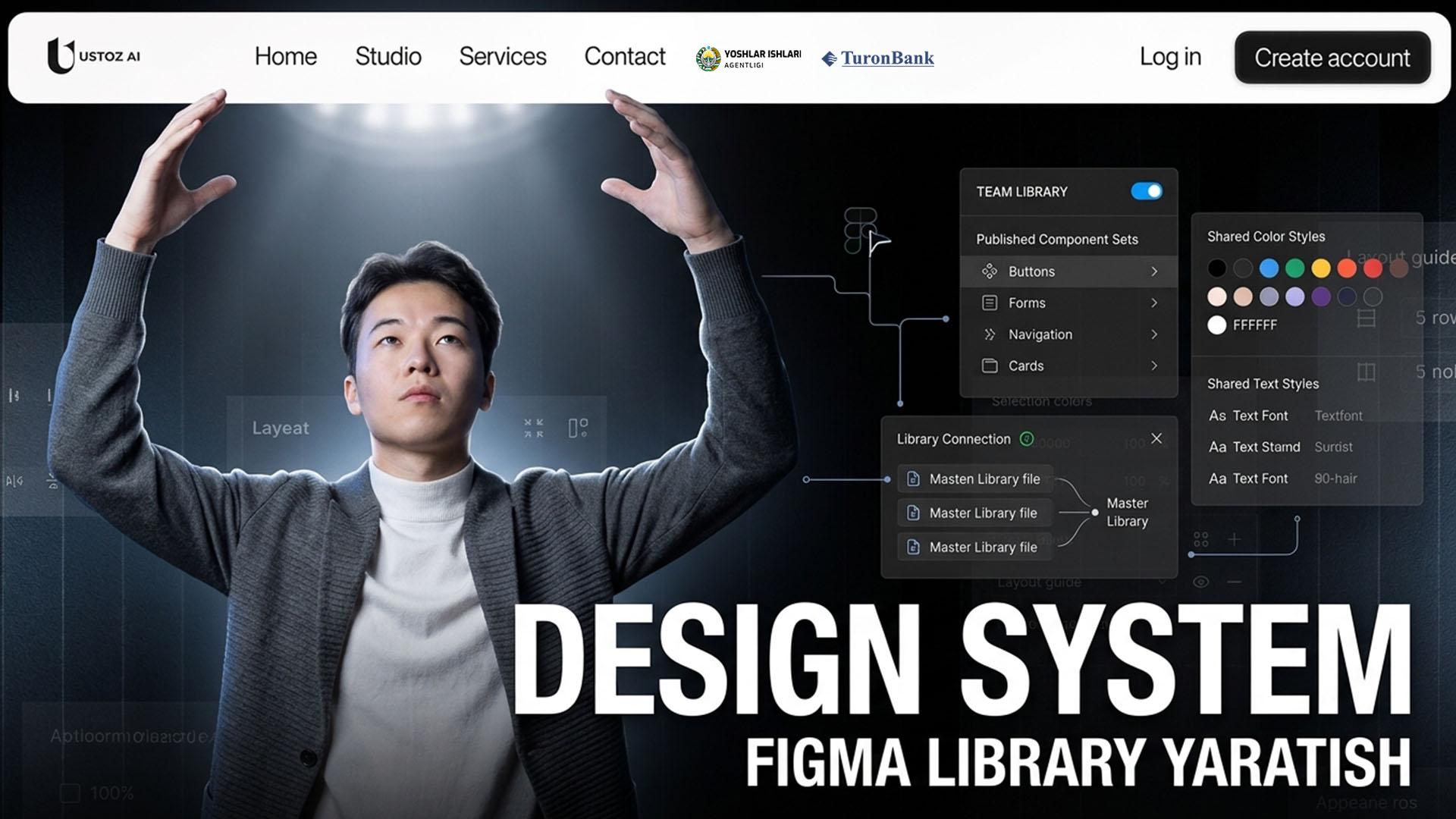The width and height of the screenshot is (1456, 819).
Task: Click the Create account button
Action: [1332, 58]
